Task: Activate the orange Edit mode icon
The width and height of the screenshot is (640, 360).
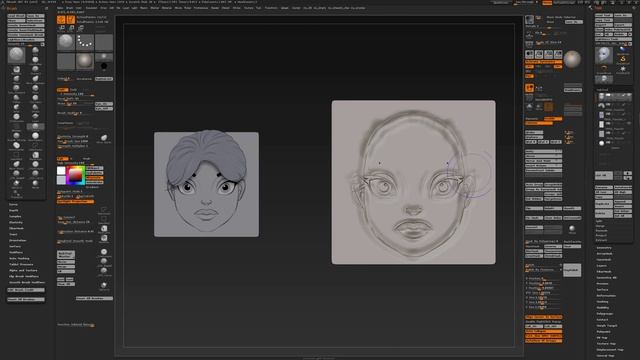Action: click(x=61, y=19)
